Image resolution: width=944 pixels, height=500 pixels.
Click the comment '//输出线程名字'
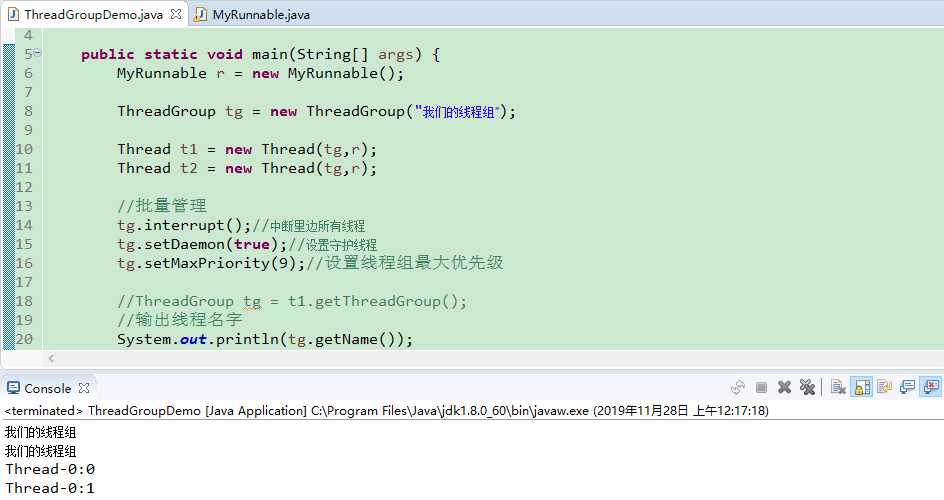[x=179, y=319]
